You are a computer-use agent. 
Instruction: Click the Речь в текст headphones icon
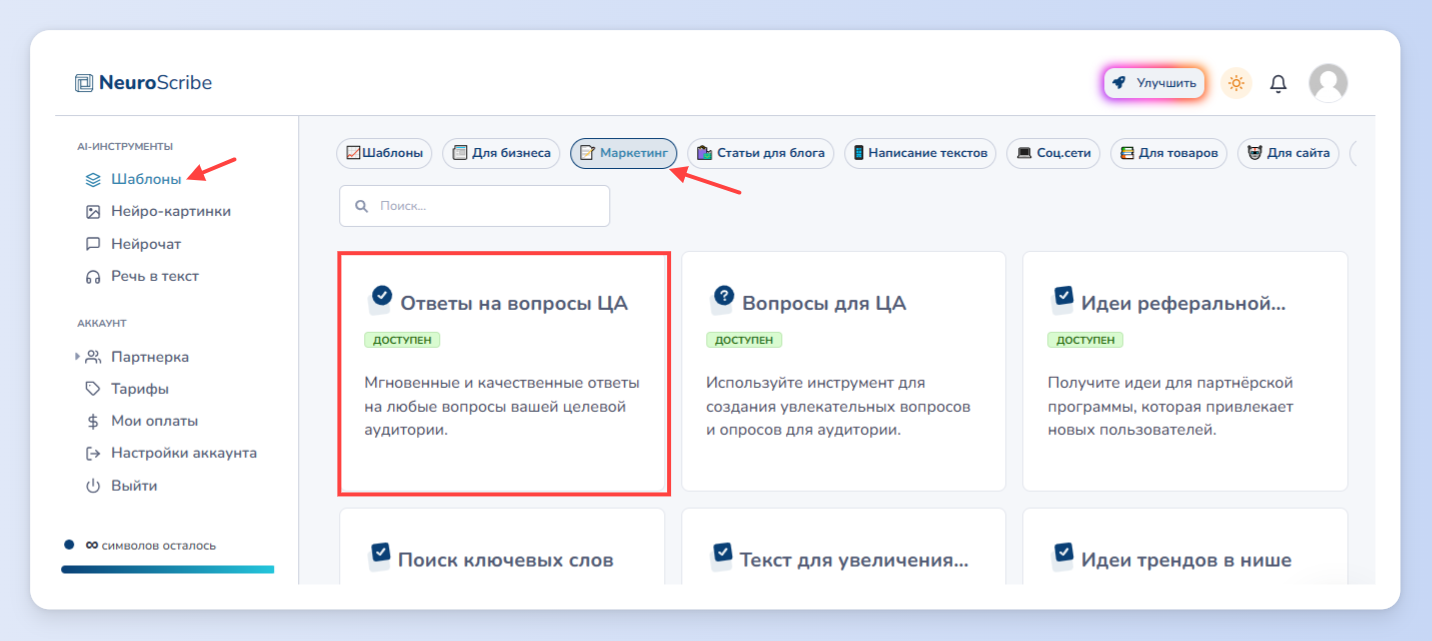tap(93, 276)
